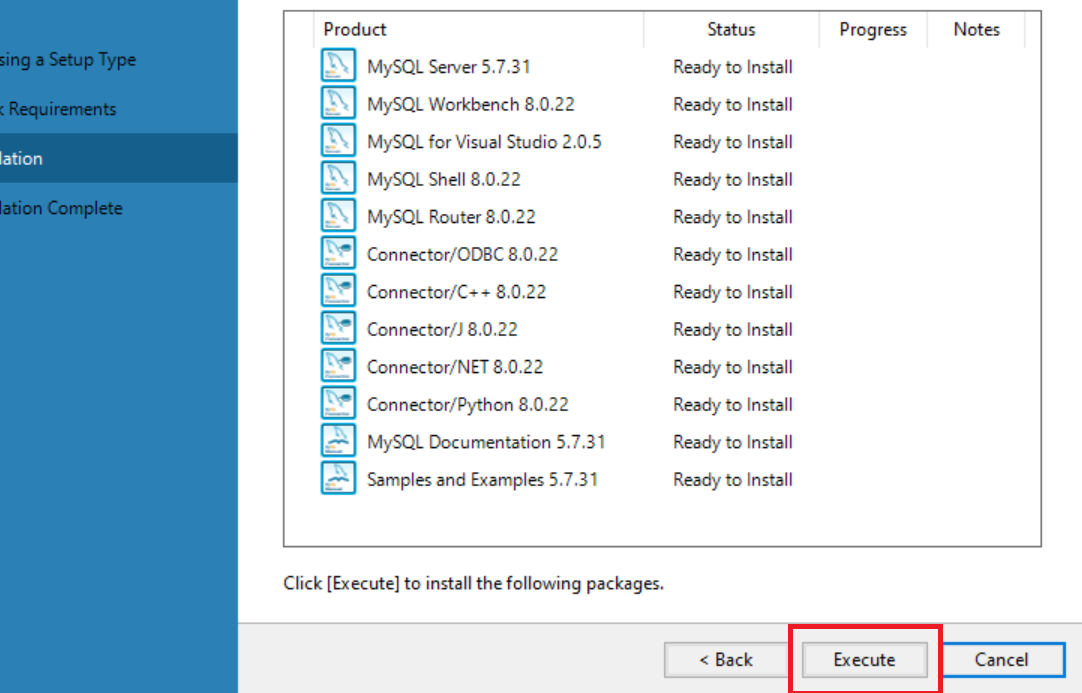Click the Samples and Examples icon
This screenshot has height=693, width=1082.
[338, 478]
